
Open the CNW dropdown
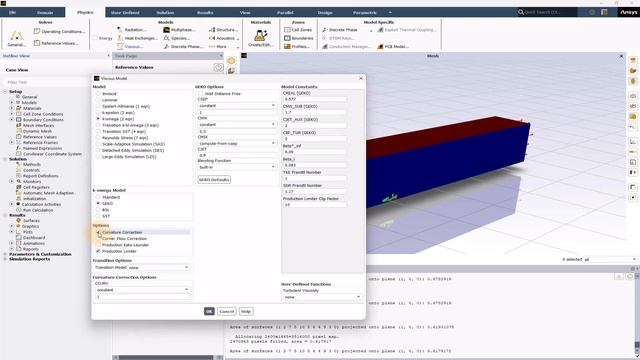237,124
